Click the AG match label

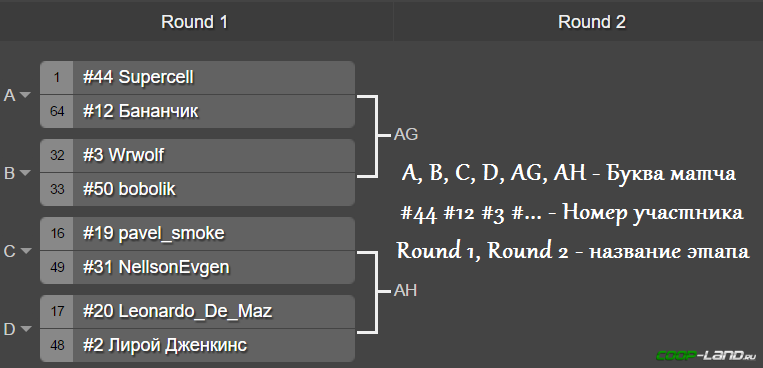[x=406, y=135]
